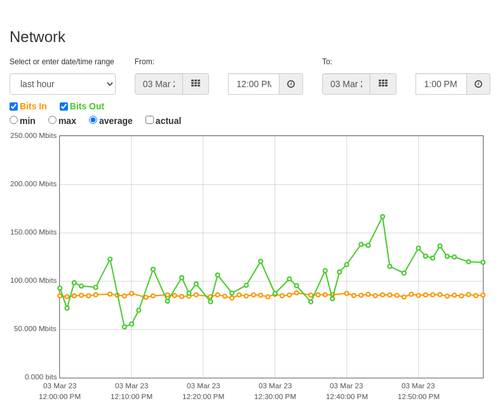Open the To time clock picker icon
The width and height of the screenshot is (500, 403).
click(x=478, y=84)
